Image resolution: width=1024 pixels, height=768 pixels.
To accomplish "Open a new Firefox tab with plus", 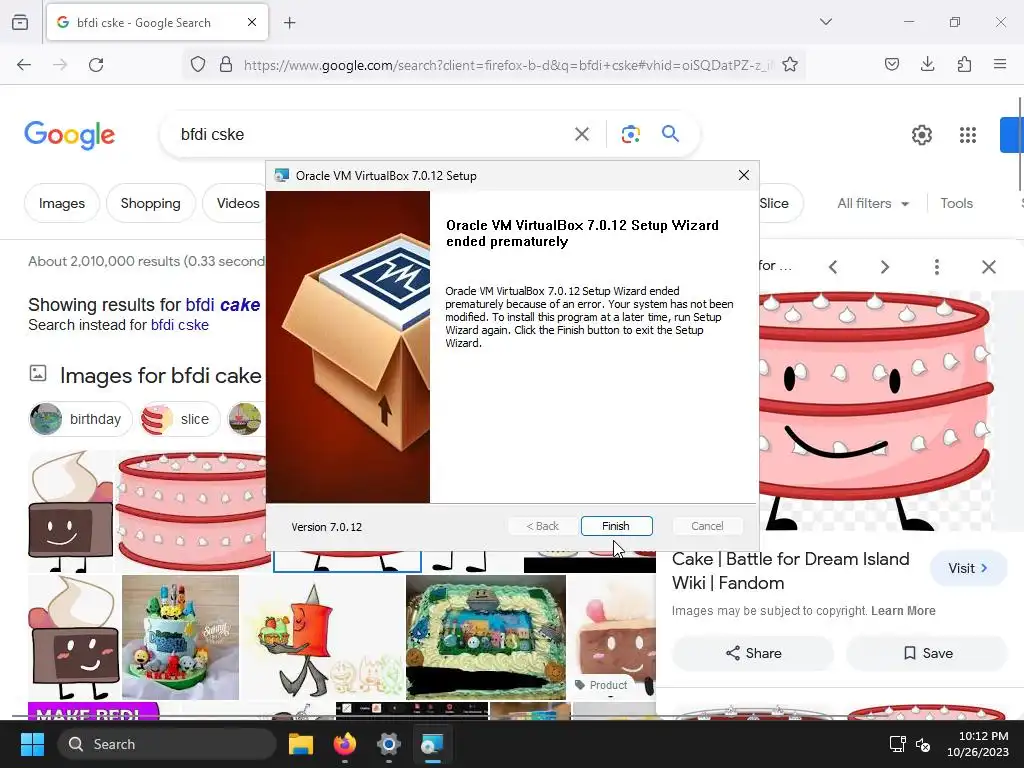I will click(290, 23).
